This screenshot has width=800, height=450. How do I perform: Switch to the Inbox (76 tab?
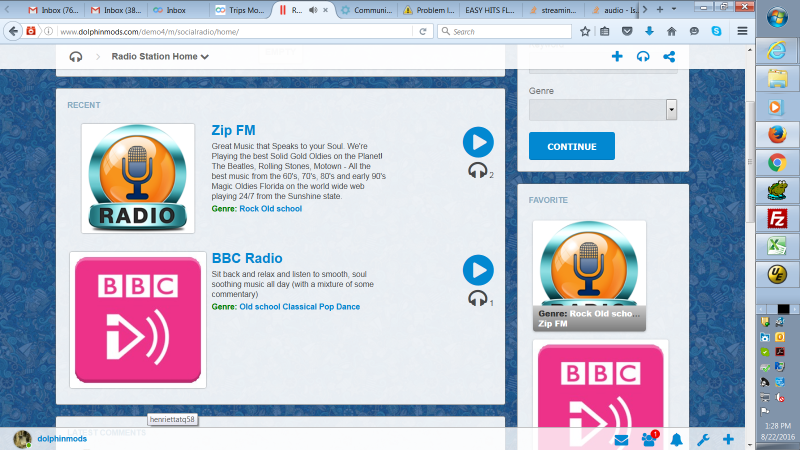tap(54, 10)
